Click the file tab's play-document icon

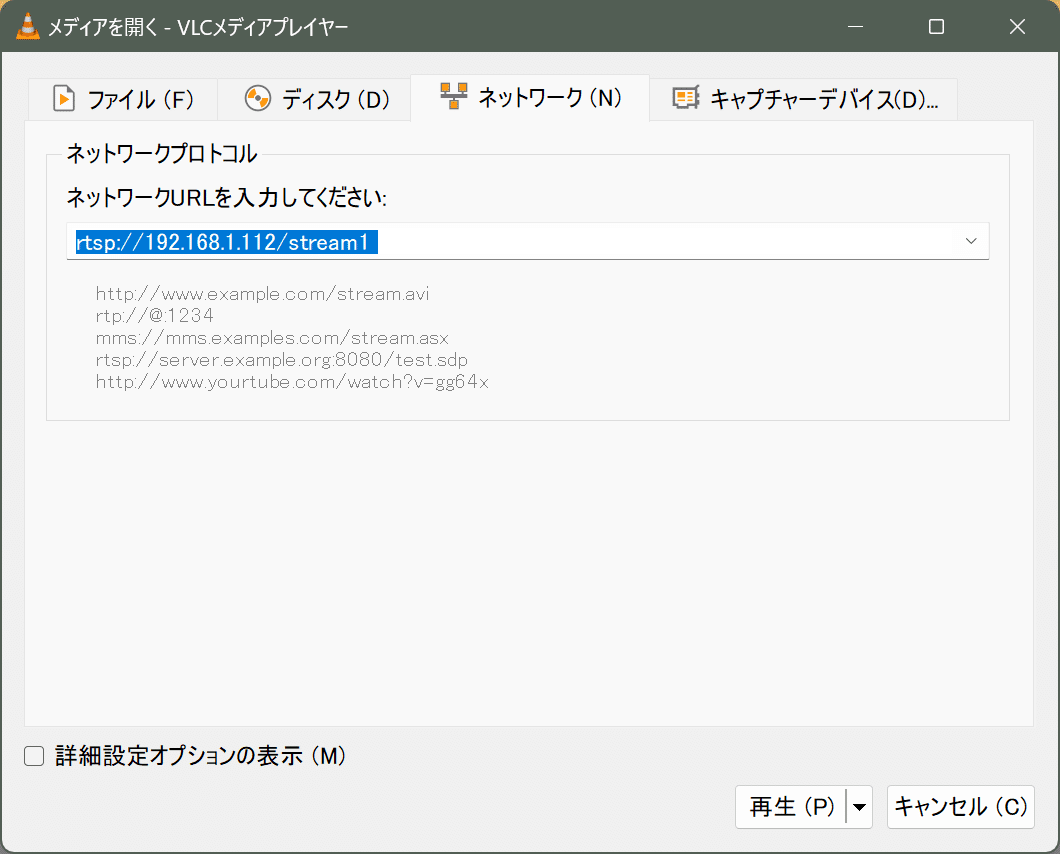(64, 99)
